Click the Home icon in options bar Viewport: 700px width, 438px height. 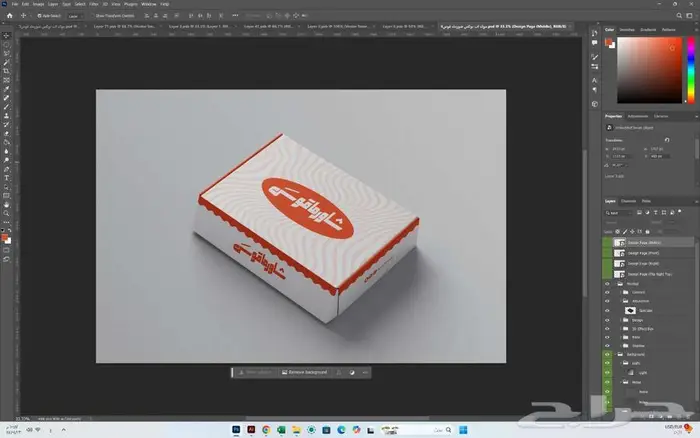pyautogui.click(x=10, y=16)
